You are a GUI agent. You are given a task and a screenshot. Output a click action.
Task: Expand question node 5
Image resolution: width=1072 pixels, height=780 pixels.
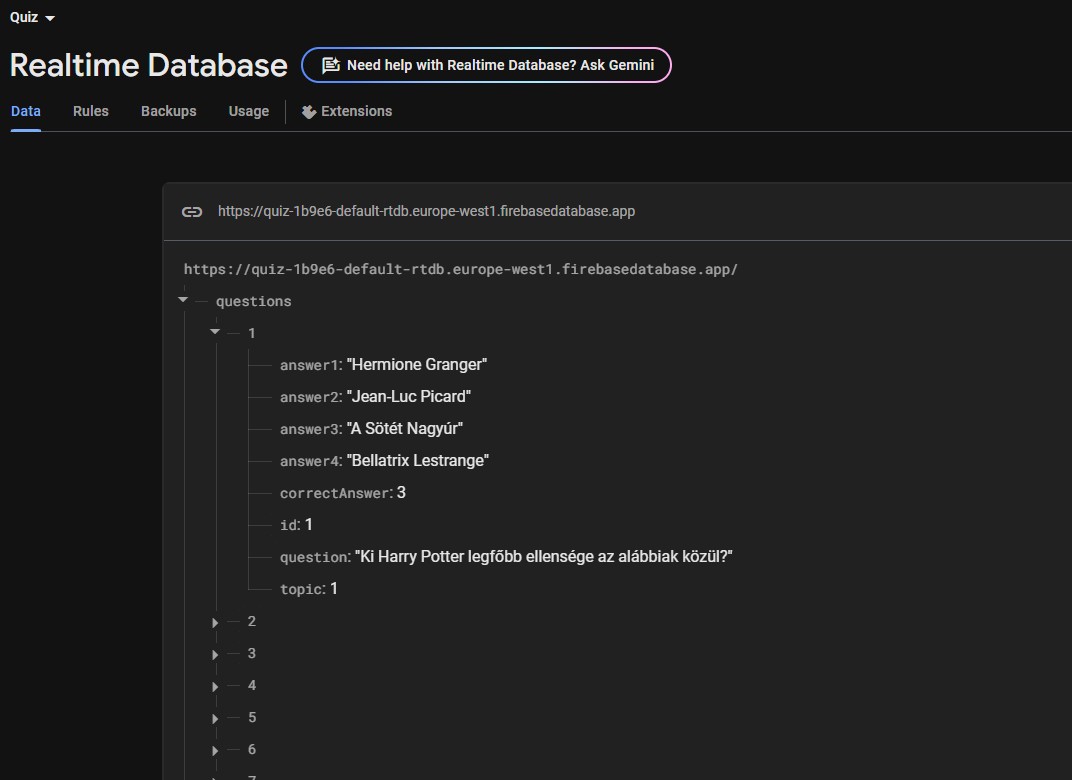pos(215,718)
